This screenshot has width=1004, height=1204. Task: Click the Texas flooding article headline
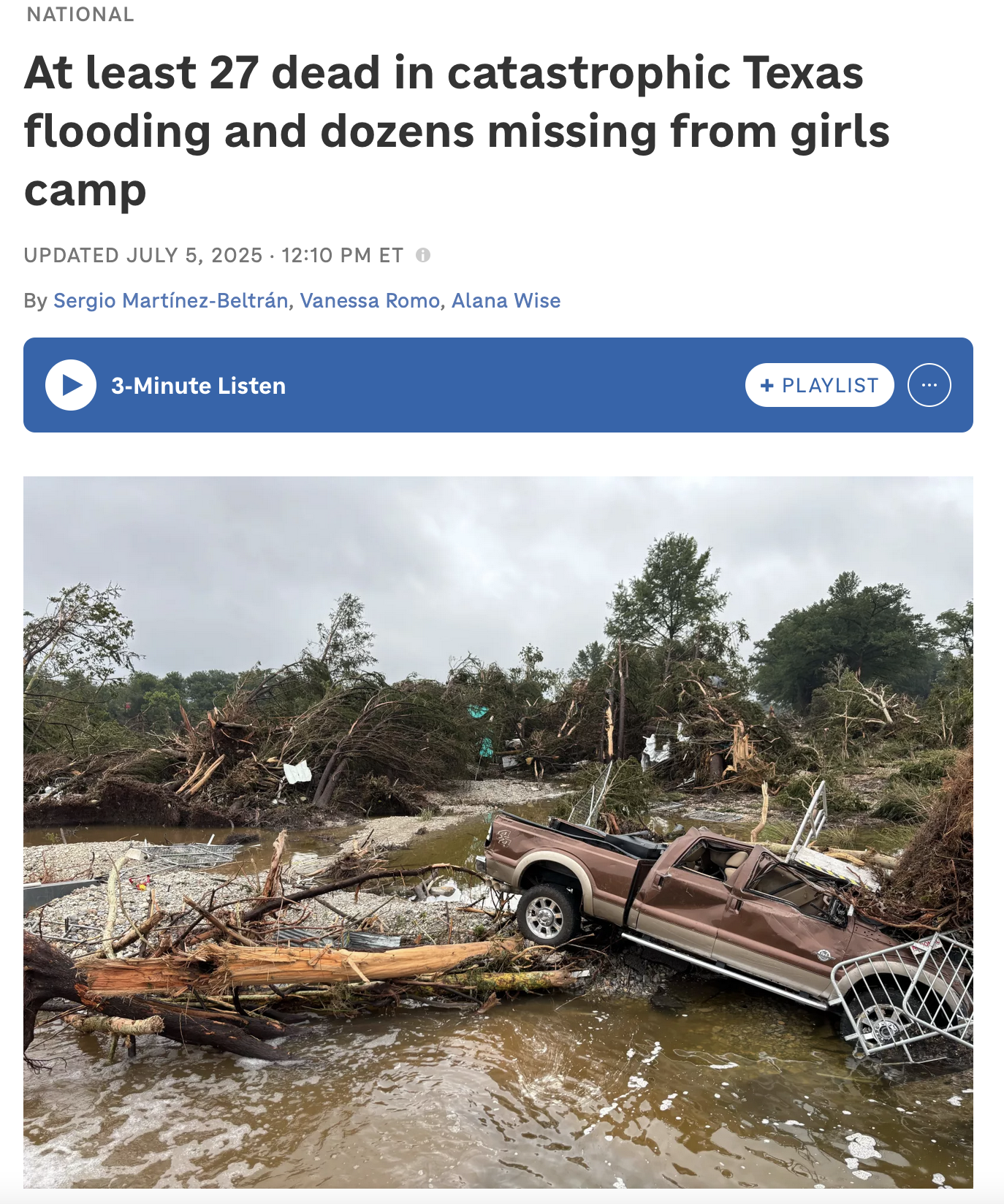[457, 132]
